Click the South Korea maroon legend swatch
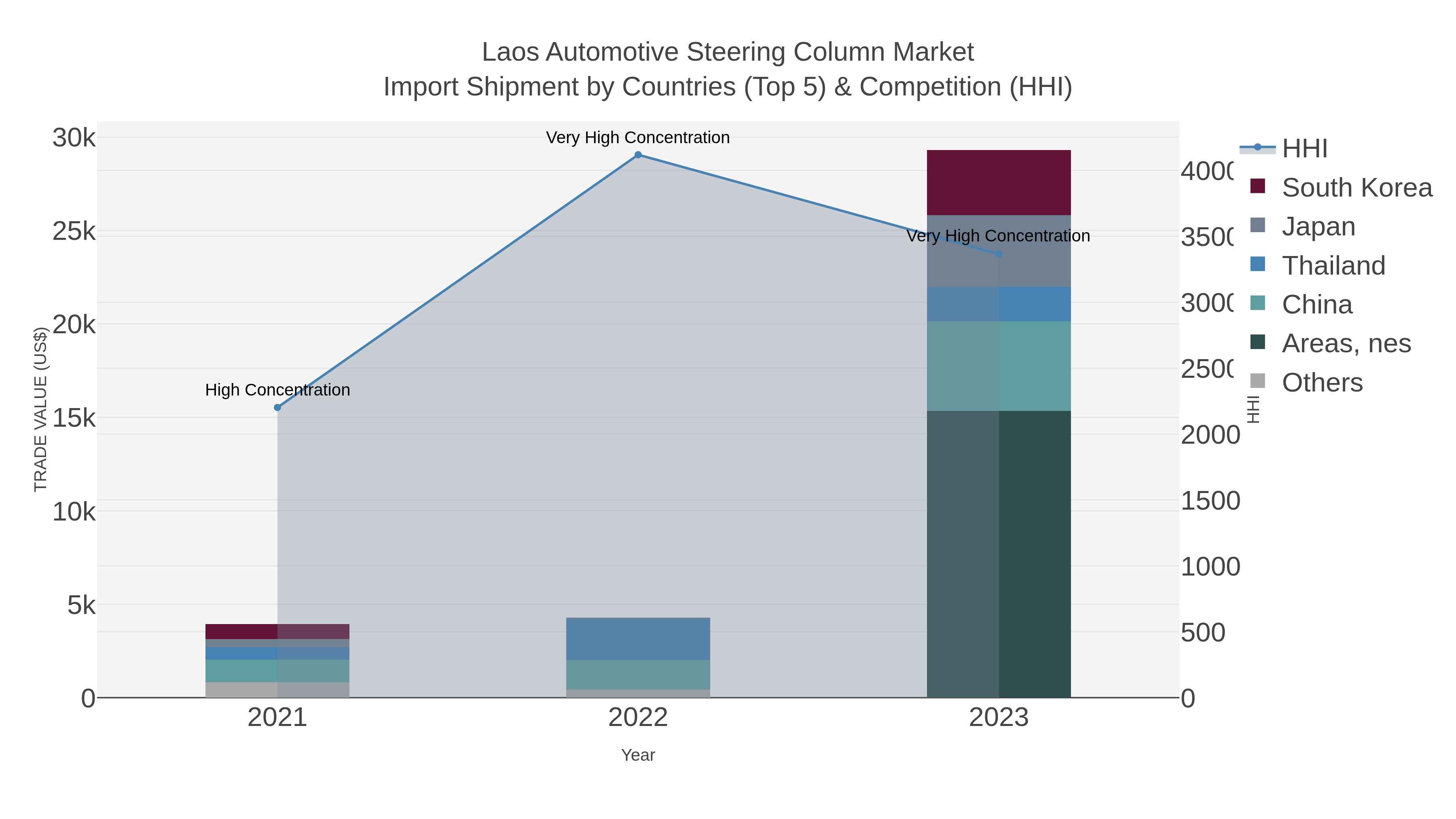Image resolution: width=1456 pixels, height=819 pixels. pos(1257,186)
